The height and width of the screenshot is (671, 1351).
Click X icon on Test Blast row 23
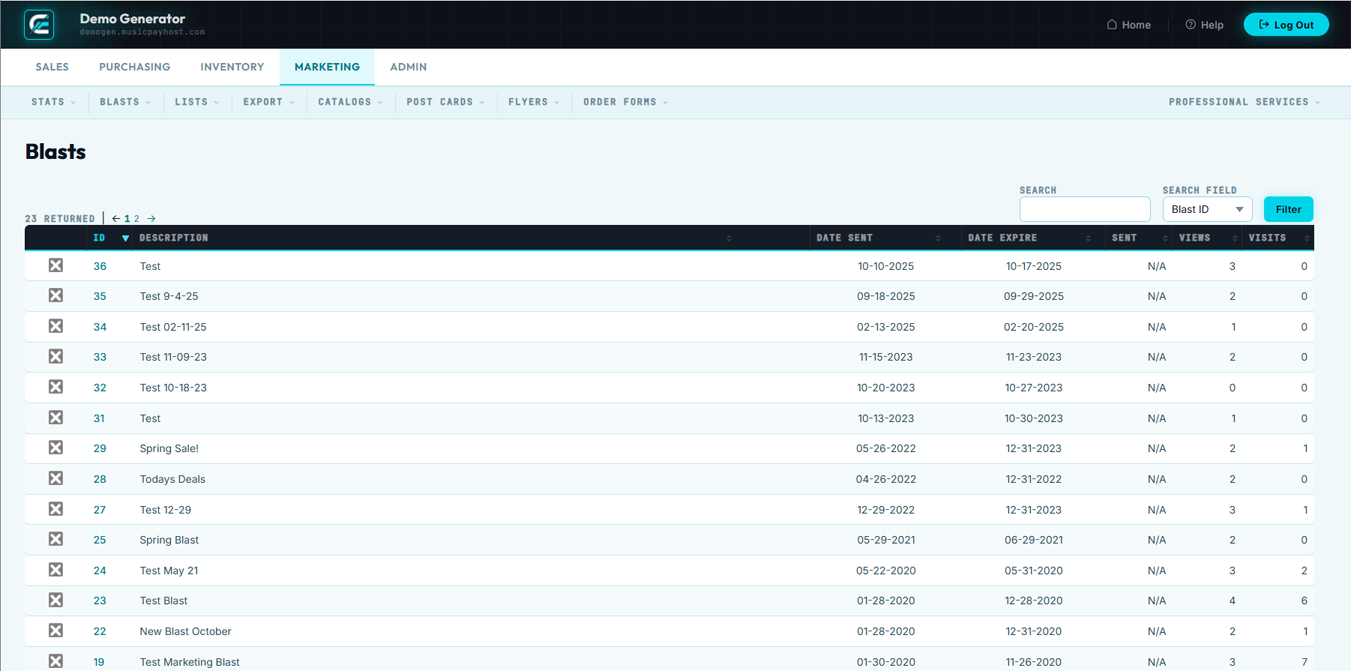click(56, 600)
